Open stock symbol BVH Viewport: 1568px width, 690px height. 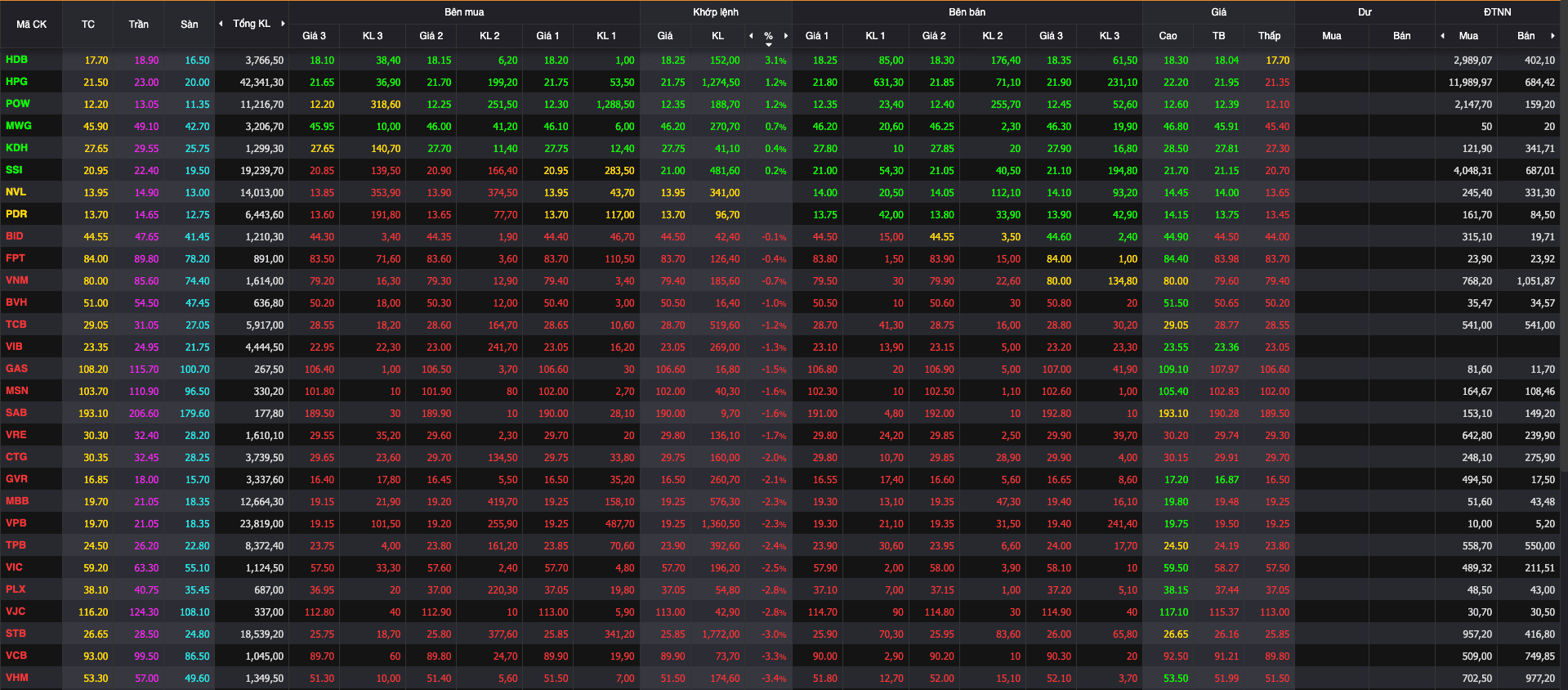point(16,302)
